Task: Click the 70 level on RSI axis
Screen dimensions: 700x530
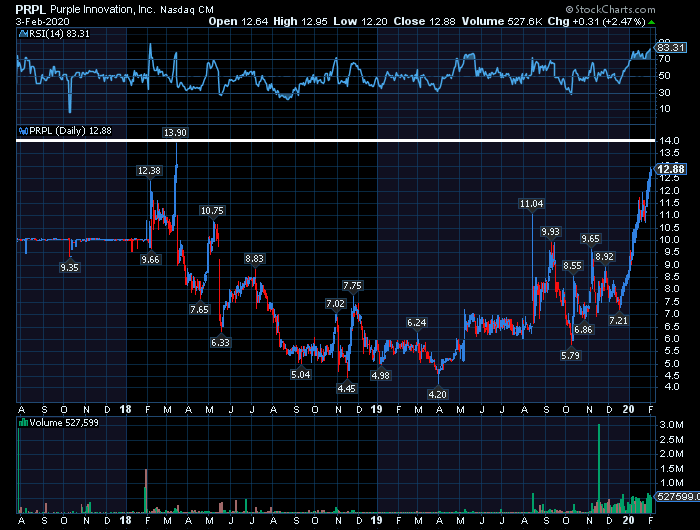Action: [665, 58]
